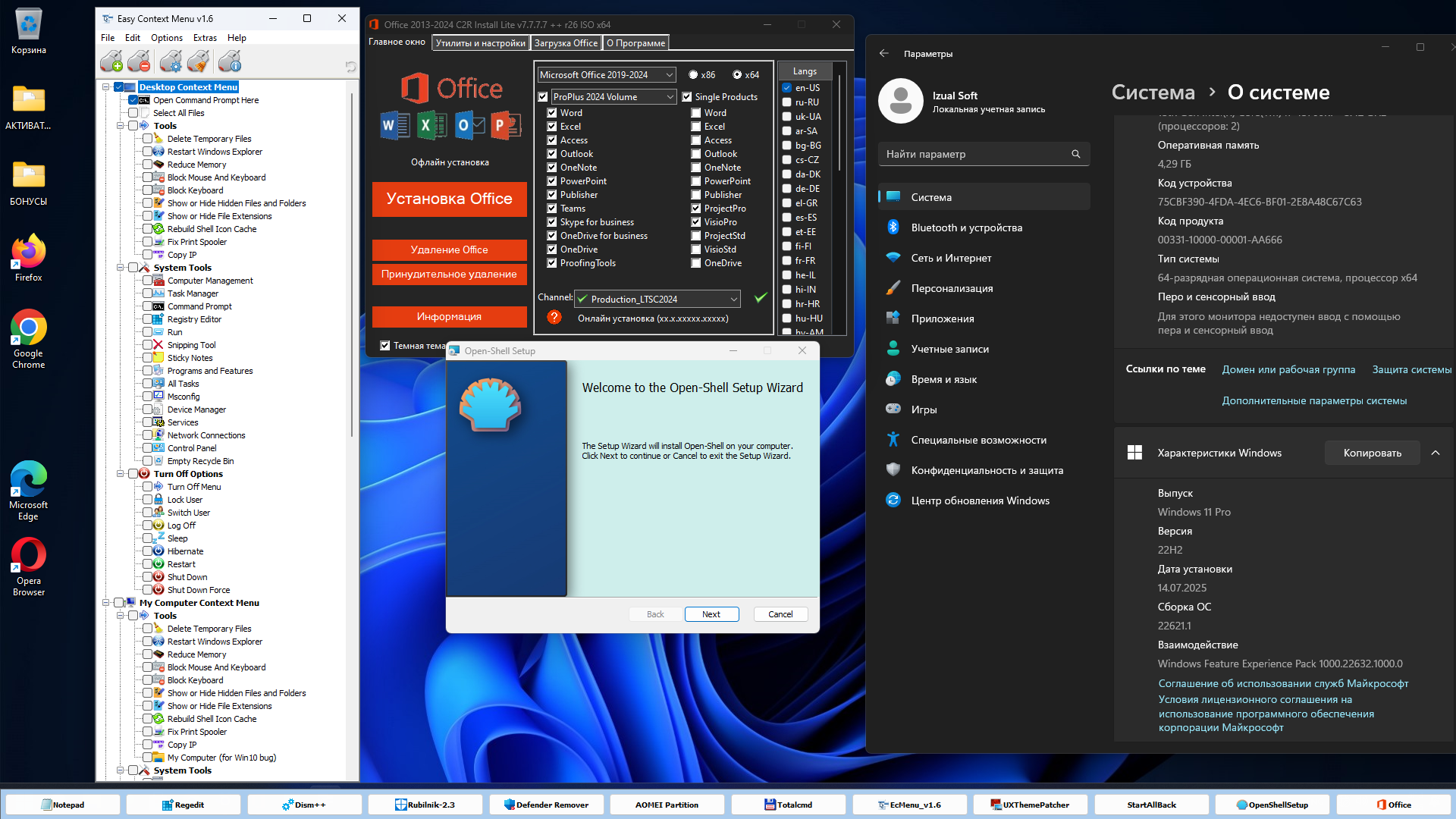Collapse the System Tools tree node under Desktop
Viewport: 1456px width, 819px height.
pyautogui.click(x=121, y=268)
